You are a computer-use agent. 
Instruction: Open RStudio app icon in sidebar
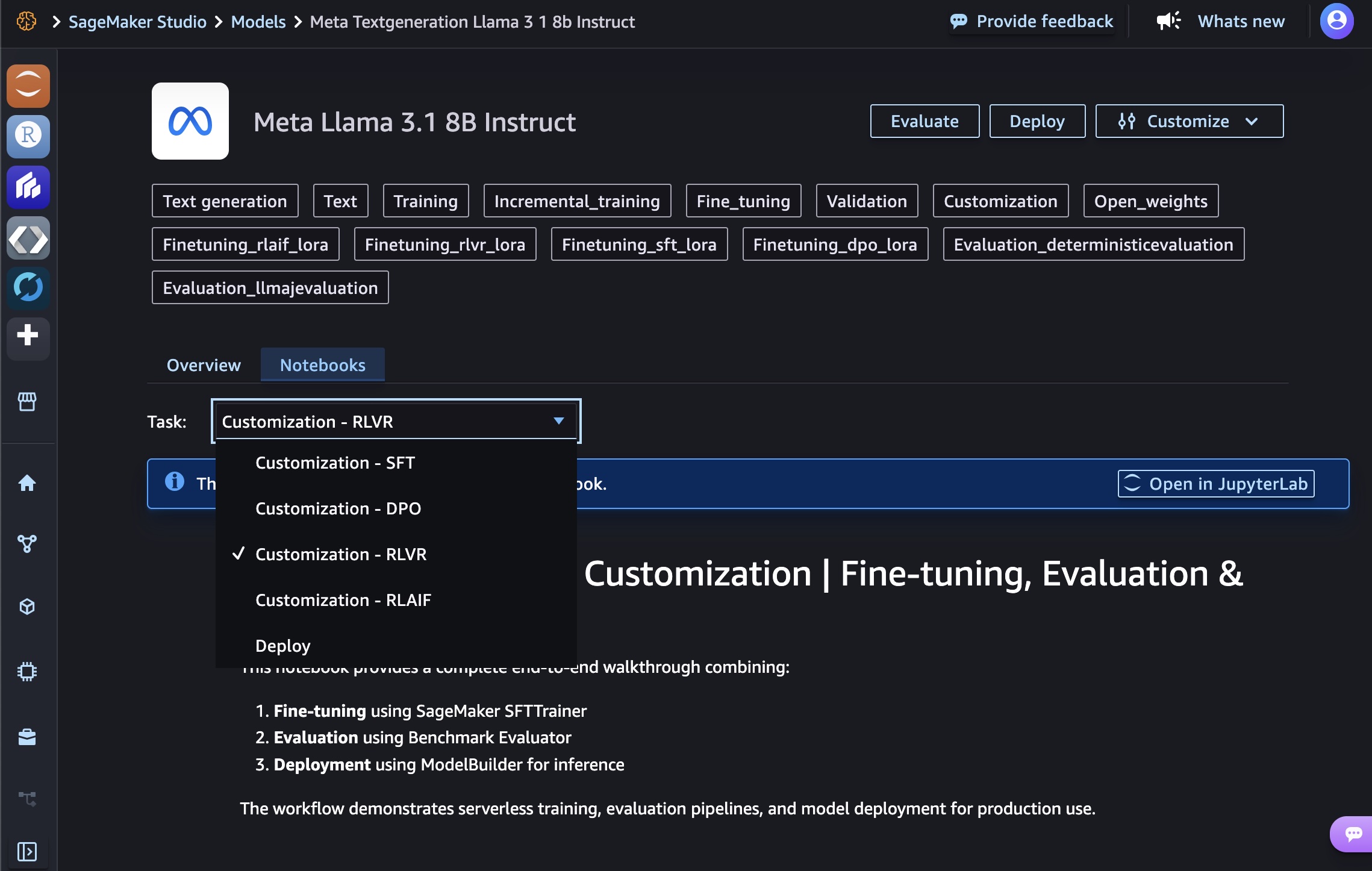tap(28, 136)
